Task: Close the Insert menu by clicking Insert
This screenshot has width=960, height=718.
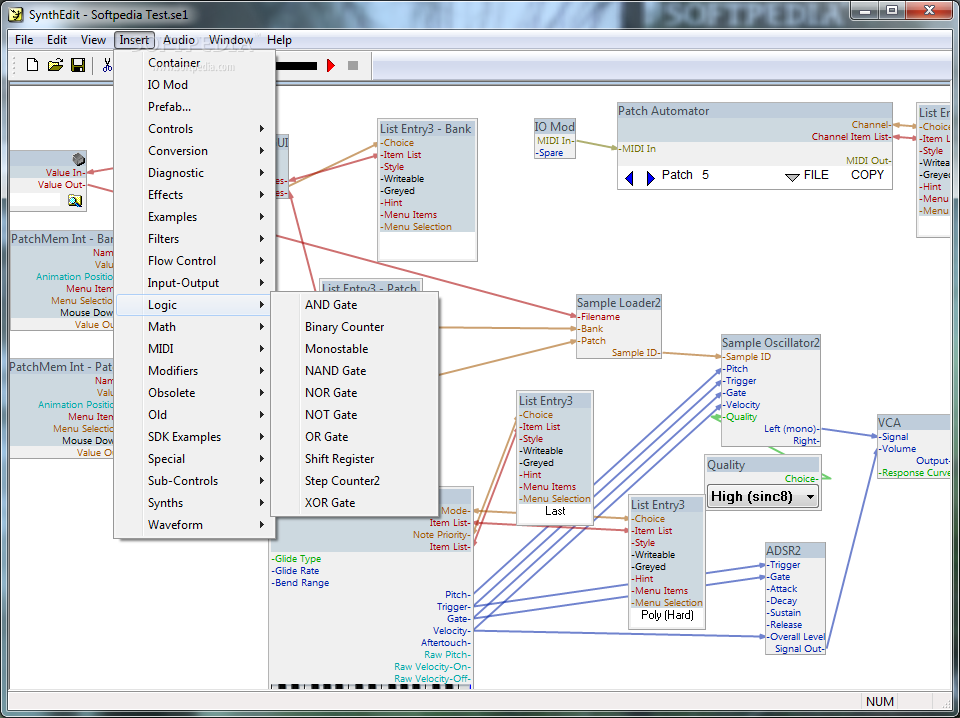Action: tap(134, 40)
